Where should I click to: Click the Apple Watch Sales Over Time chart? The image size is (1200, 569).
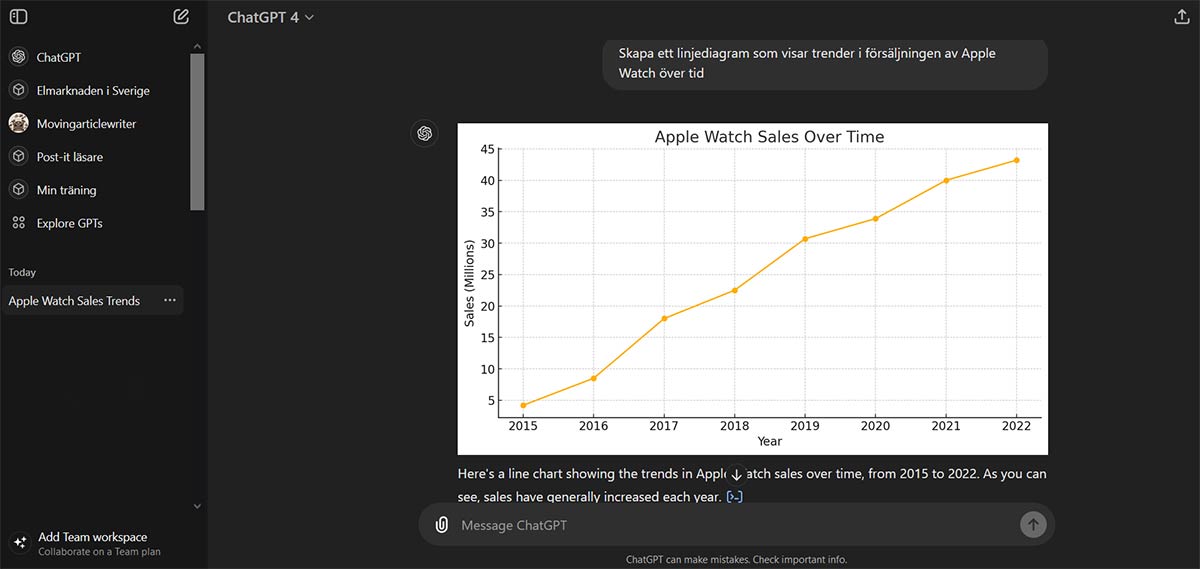point(753,289)
